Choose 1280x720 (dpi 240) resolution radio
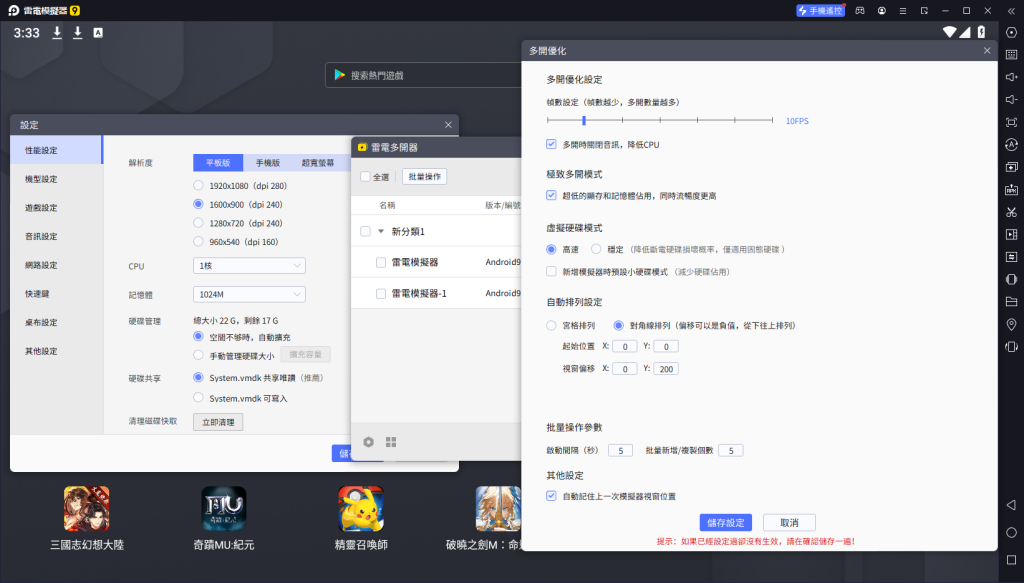Image resolution: width=1024 pixels, height=583 pixels. [x=199, y=223]
